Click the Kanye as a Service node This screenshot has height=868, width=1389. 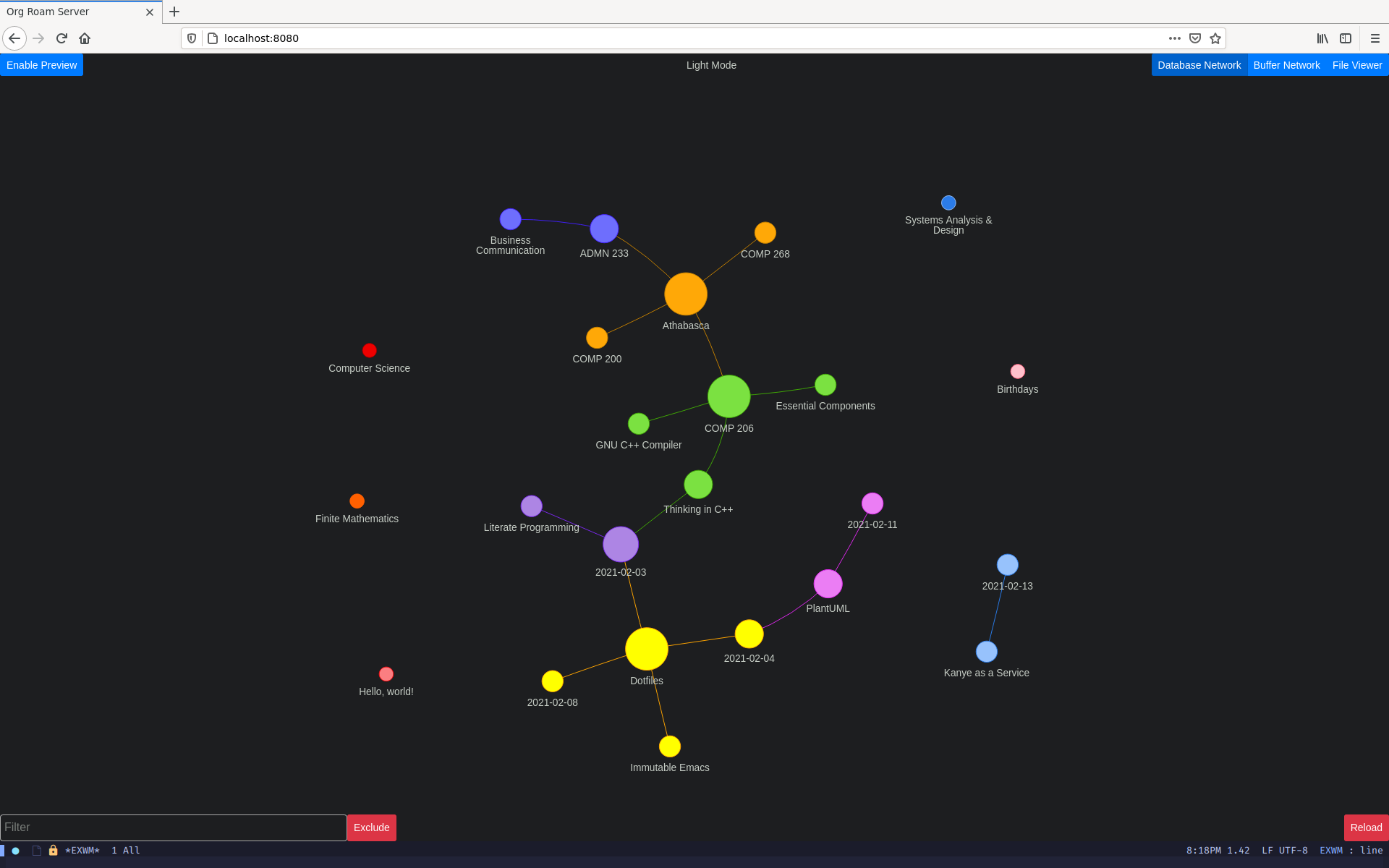coord(984,651)
